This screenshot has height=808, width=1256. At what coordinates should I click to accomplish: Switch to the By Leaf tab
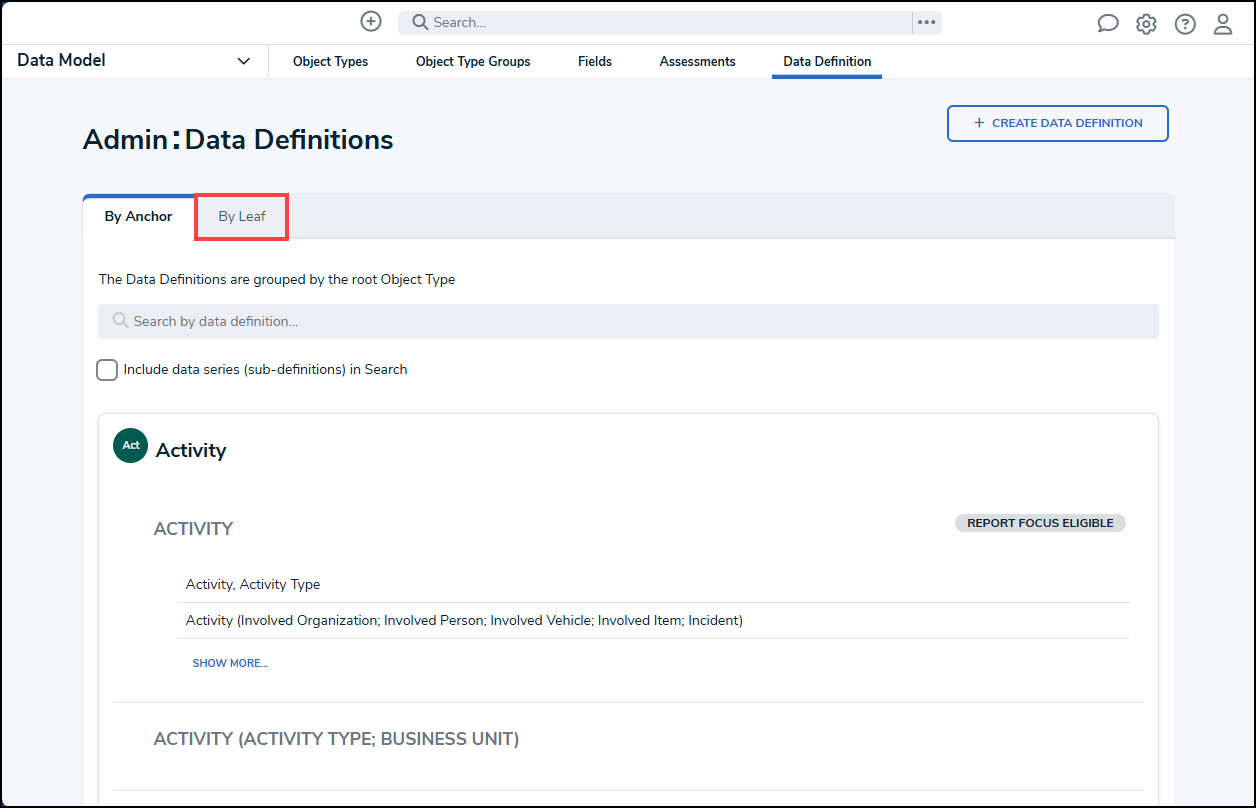click(242, 217)
